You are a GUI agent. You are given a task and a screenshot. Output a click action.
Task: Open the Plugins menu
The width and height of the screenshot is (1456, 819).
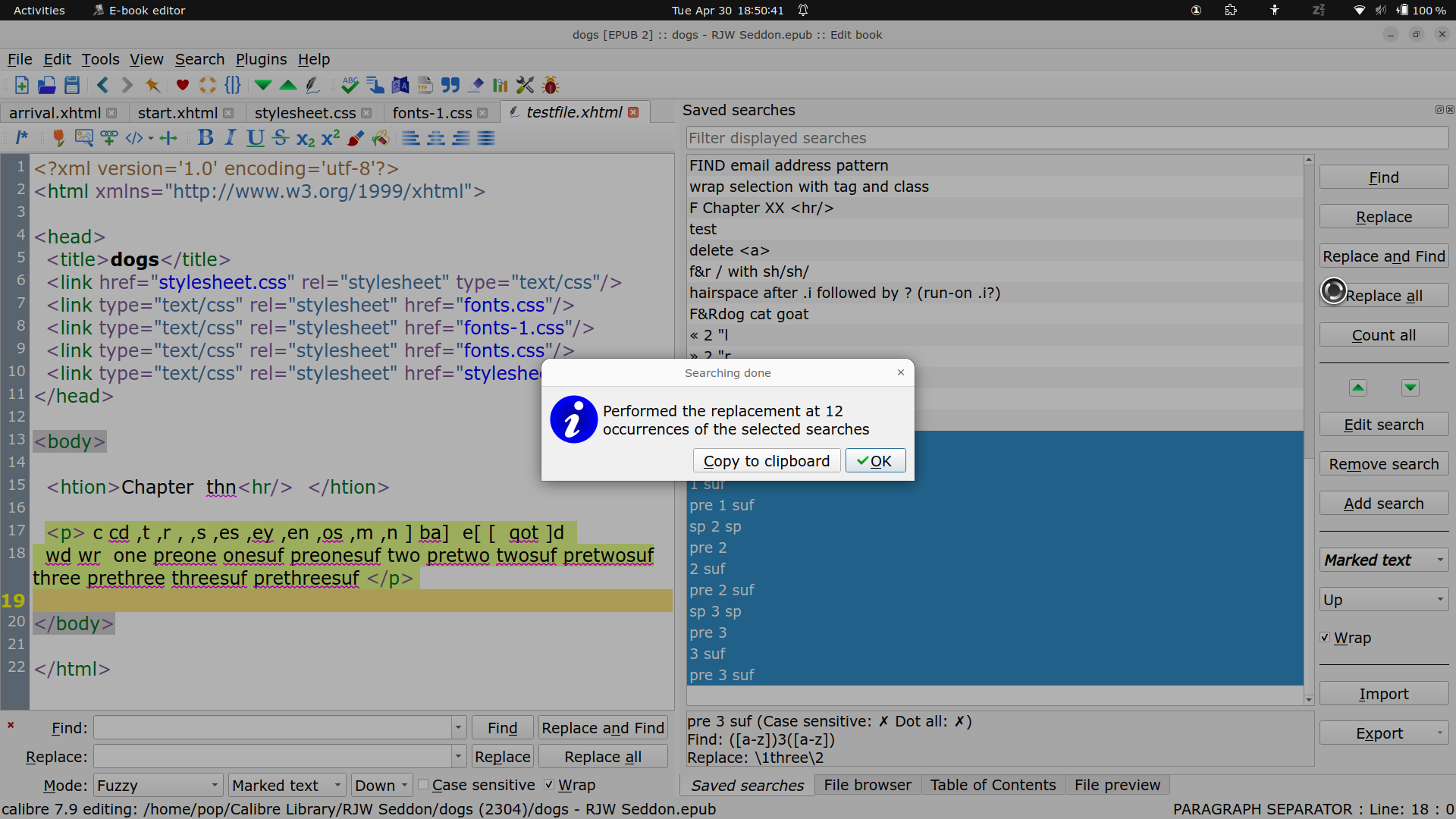(x=261, y=59)
